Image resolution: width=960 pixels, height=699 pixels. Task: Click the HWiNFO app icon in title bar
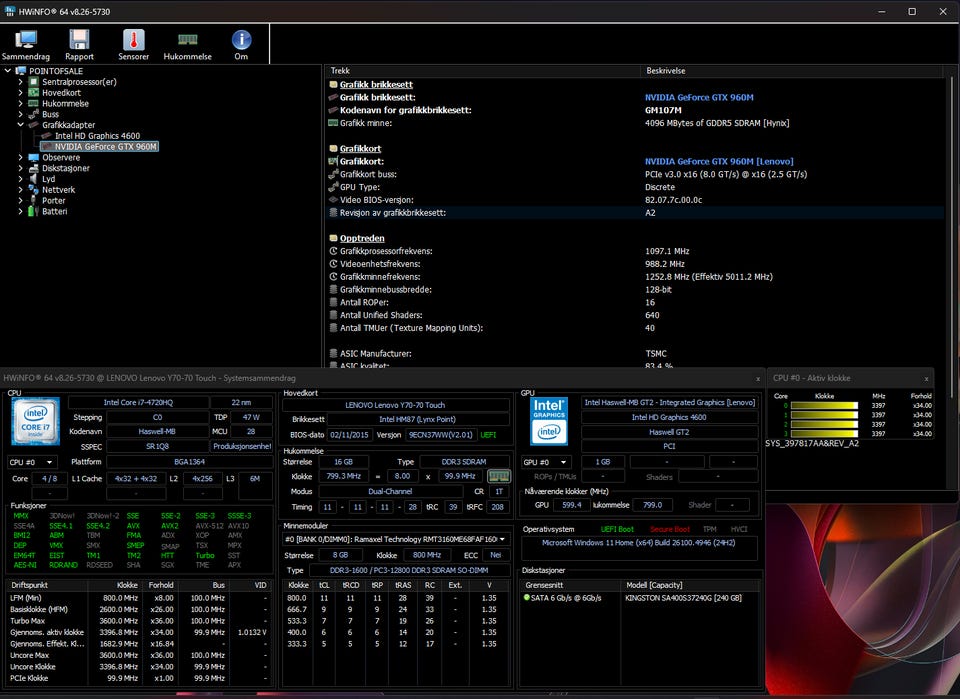[10, 11]
